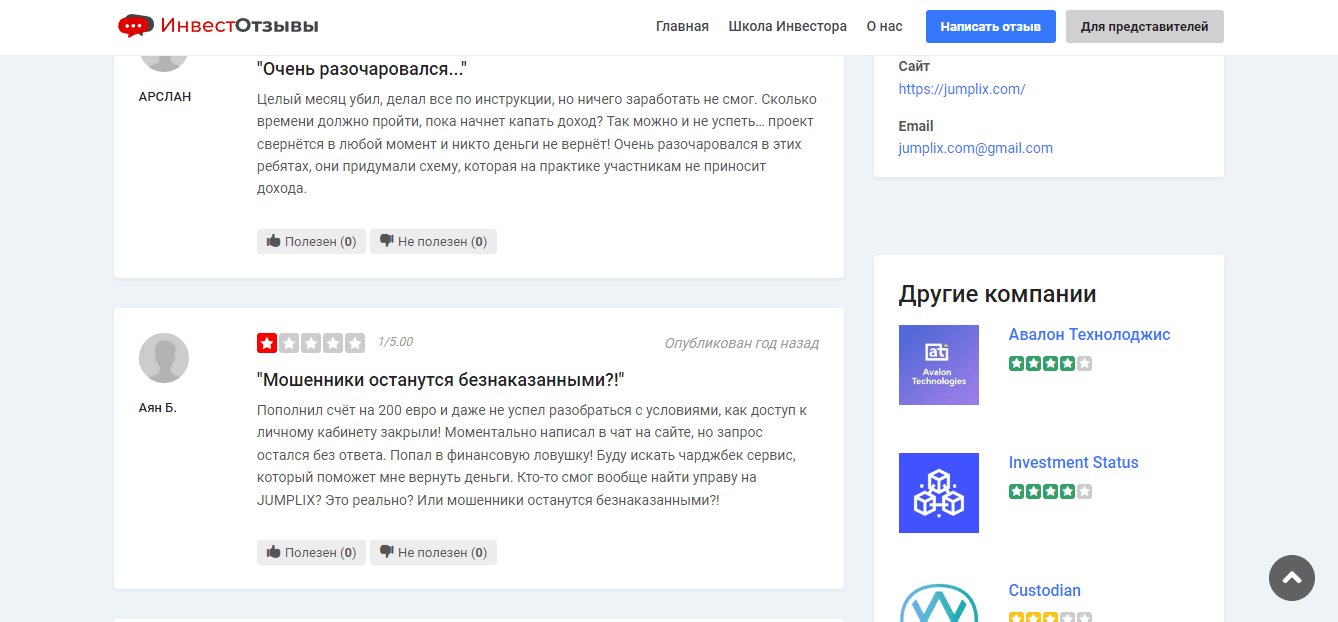Click thumbs-down icon on Аян Б.'s review

click(x=389, y=552)
